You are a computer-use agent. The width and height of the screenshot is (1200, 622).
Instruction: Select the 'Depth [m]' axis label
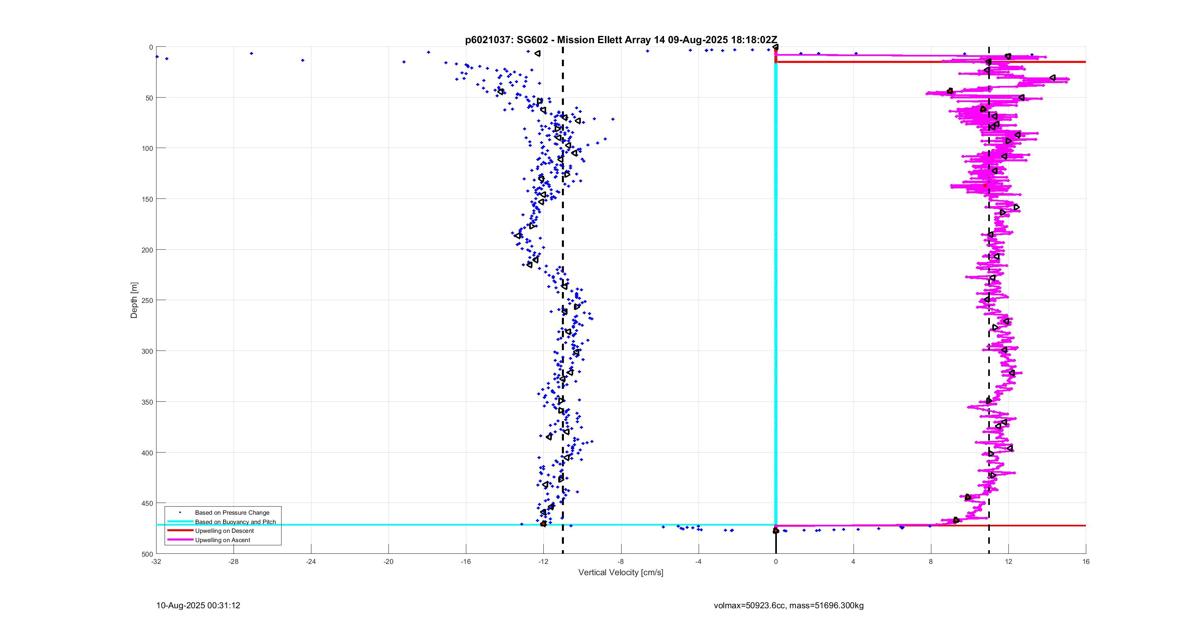pyautogui.click(x=133, y=300)
